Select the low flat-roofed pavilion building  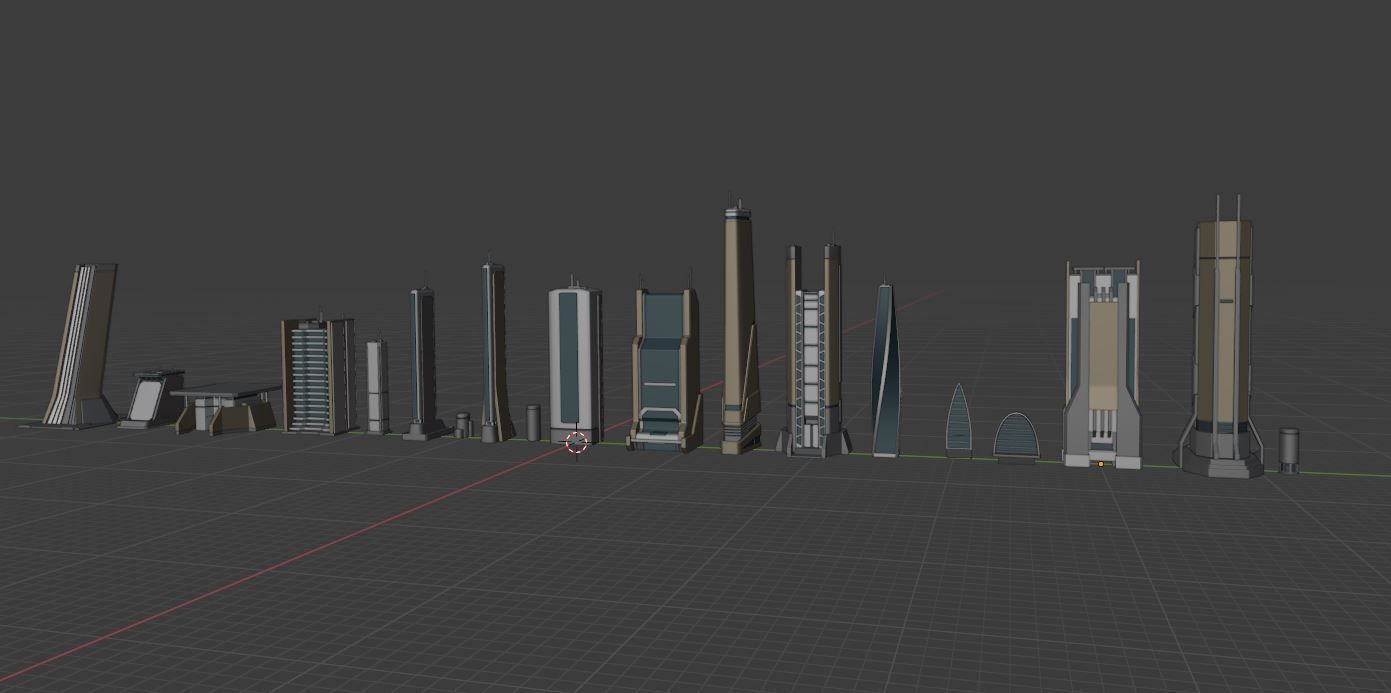pyautogui.click(x=225, y=409)
